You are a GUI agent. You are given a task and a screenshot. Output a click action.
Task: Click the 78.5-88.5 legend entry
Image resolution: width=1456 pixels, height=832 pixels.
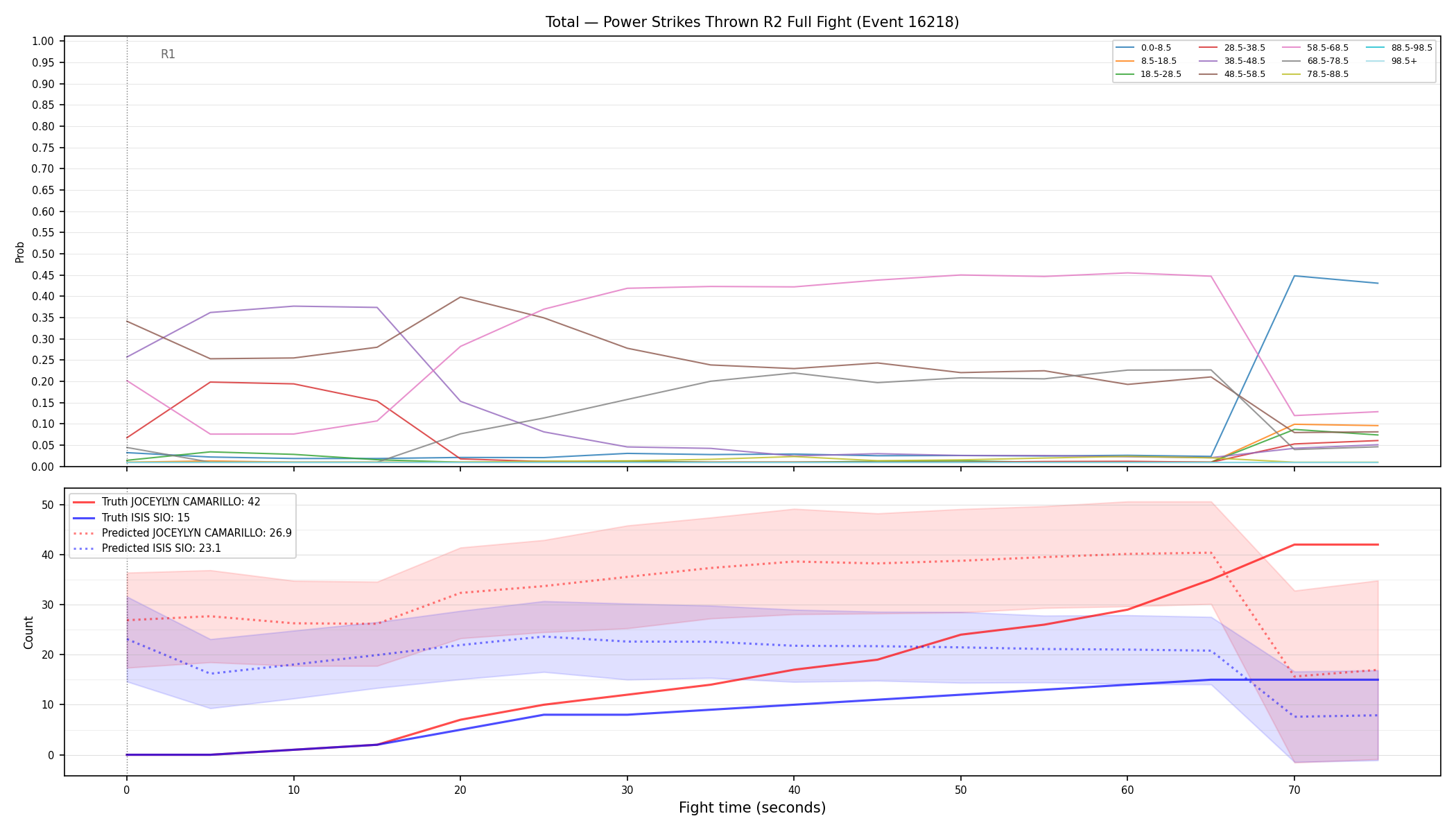1315,74
